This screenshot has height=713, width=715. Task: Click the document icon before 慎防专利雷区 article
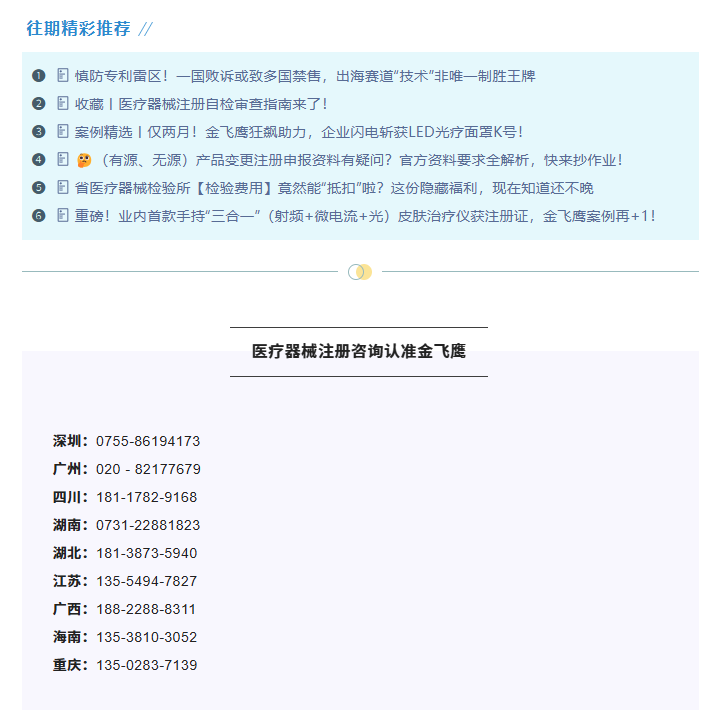pyautogui.click(x=63, y=76)
